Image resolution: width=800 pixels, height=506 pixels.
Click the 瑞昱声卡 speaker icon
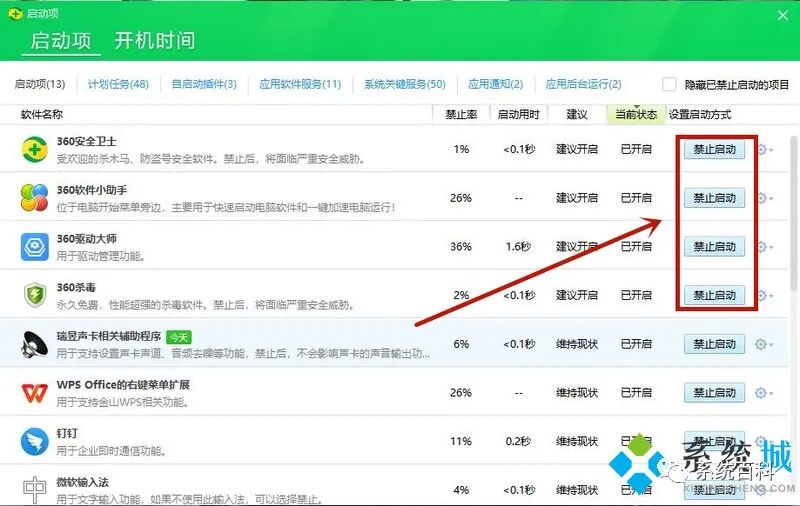click(35, 344)
